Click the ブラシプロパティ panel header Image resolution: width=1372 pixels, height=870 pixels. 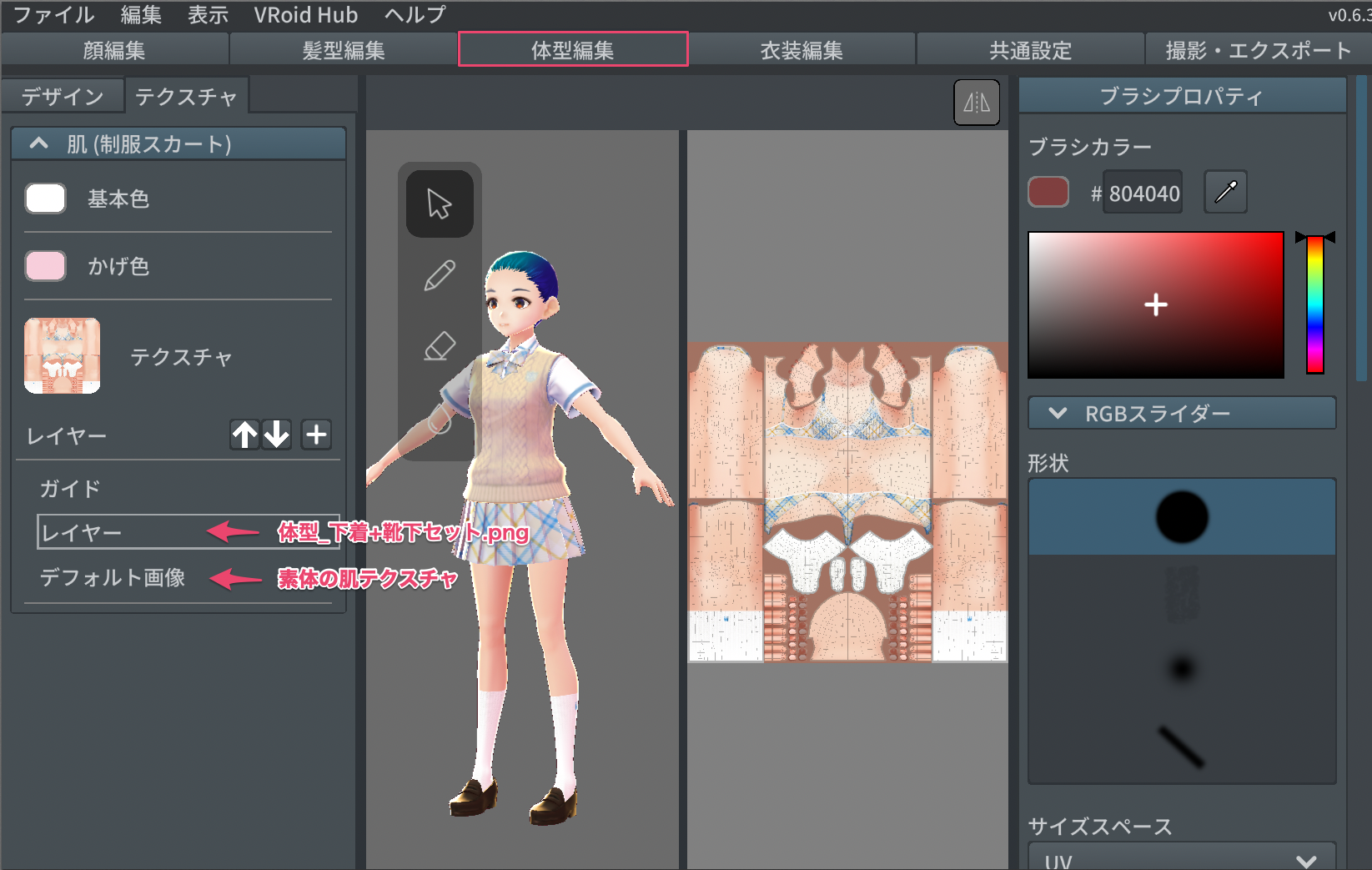pos(1182,96)
